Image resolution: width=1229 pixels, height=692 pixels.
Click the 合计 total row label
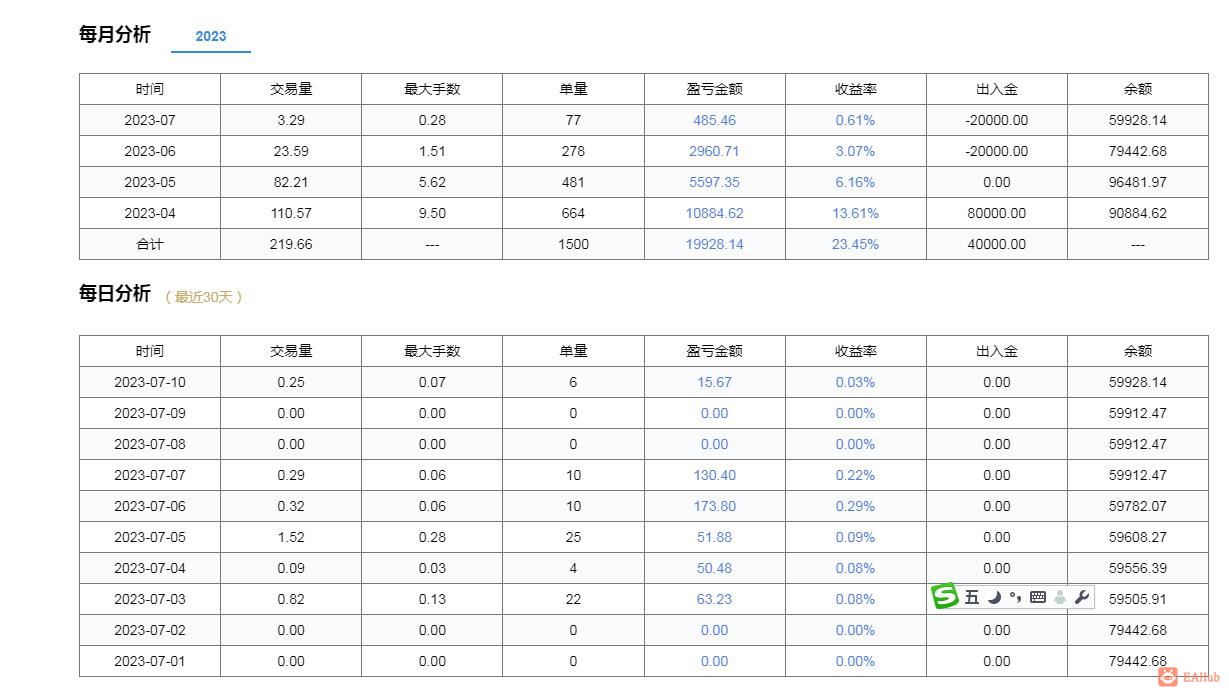150,244
